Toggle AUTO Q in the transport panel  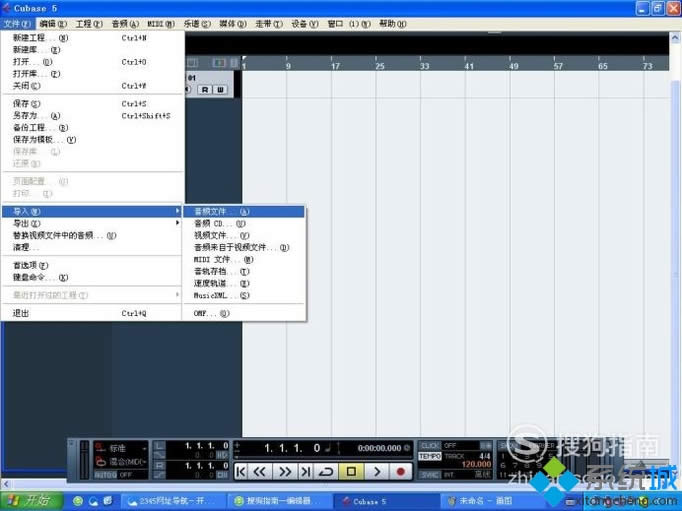pyautogui.click(x=103, y=475)
